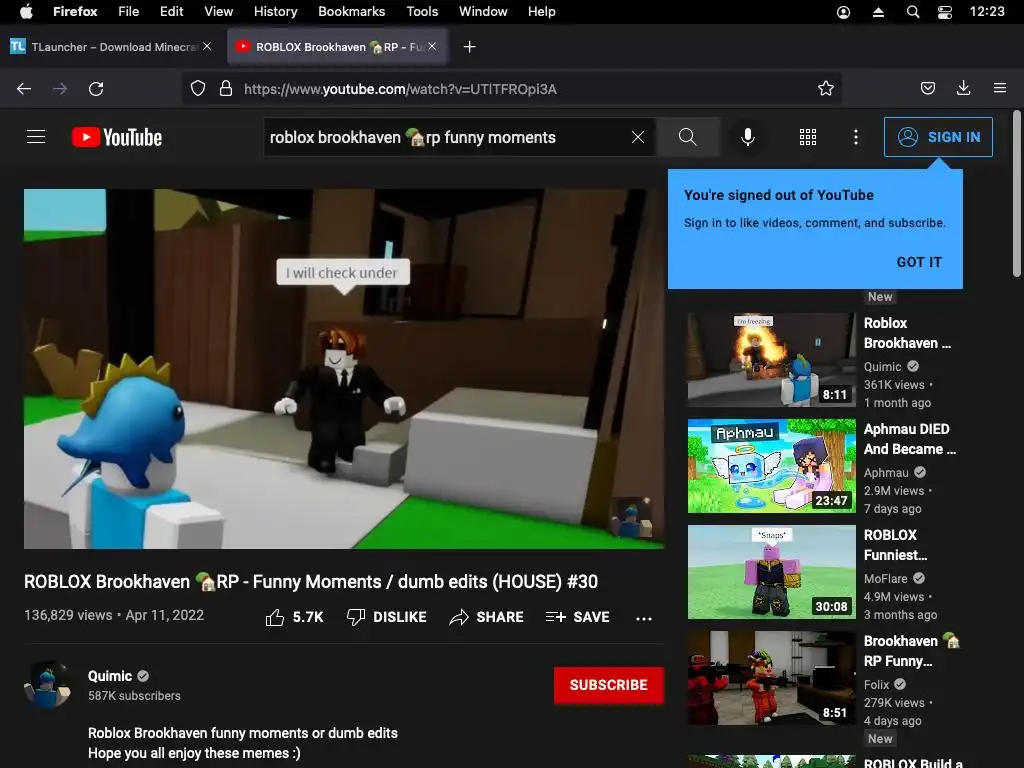1024x768 pixels.
Task: Clear the YouTube search query
Action: pyautogui.click(x=638, y=137)
